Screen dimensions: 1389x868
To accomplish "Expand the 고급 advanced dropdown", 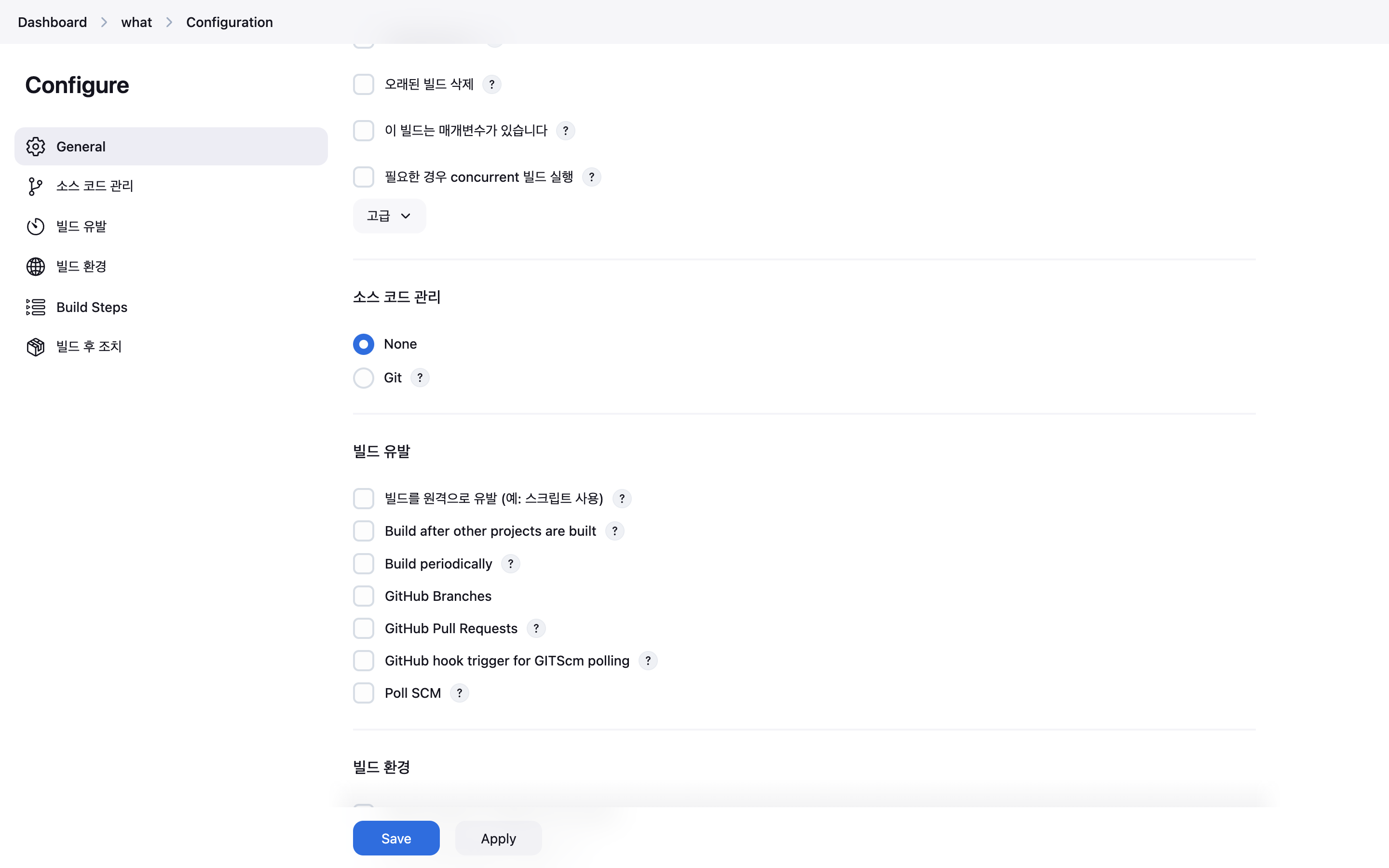I will click(x=389, y=216).
